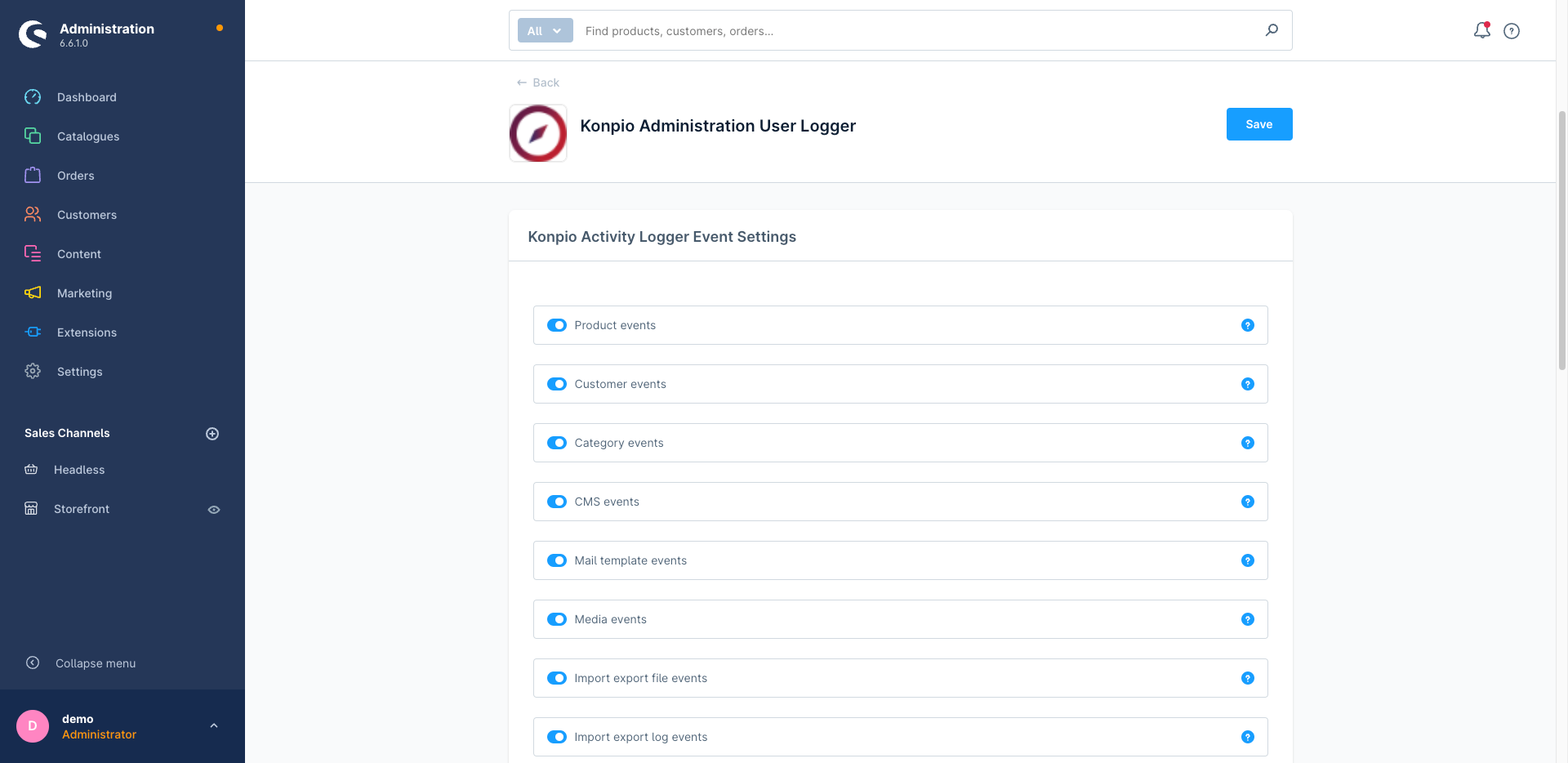This screenshot has width=1568, height=763.
Task: Click the demo user avatar
Action: [33, 725]
